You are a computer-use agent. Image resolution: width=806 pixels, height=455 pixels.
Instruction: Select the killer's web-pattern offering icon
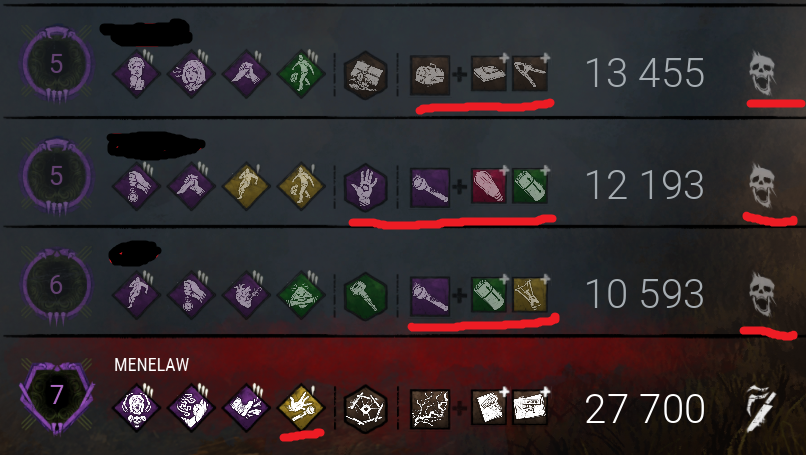pos(365,409)
